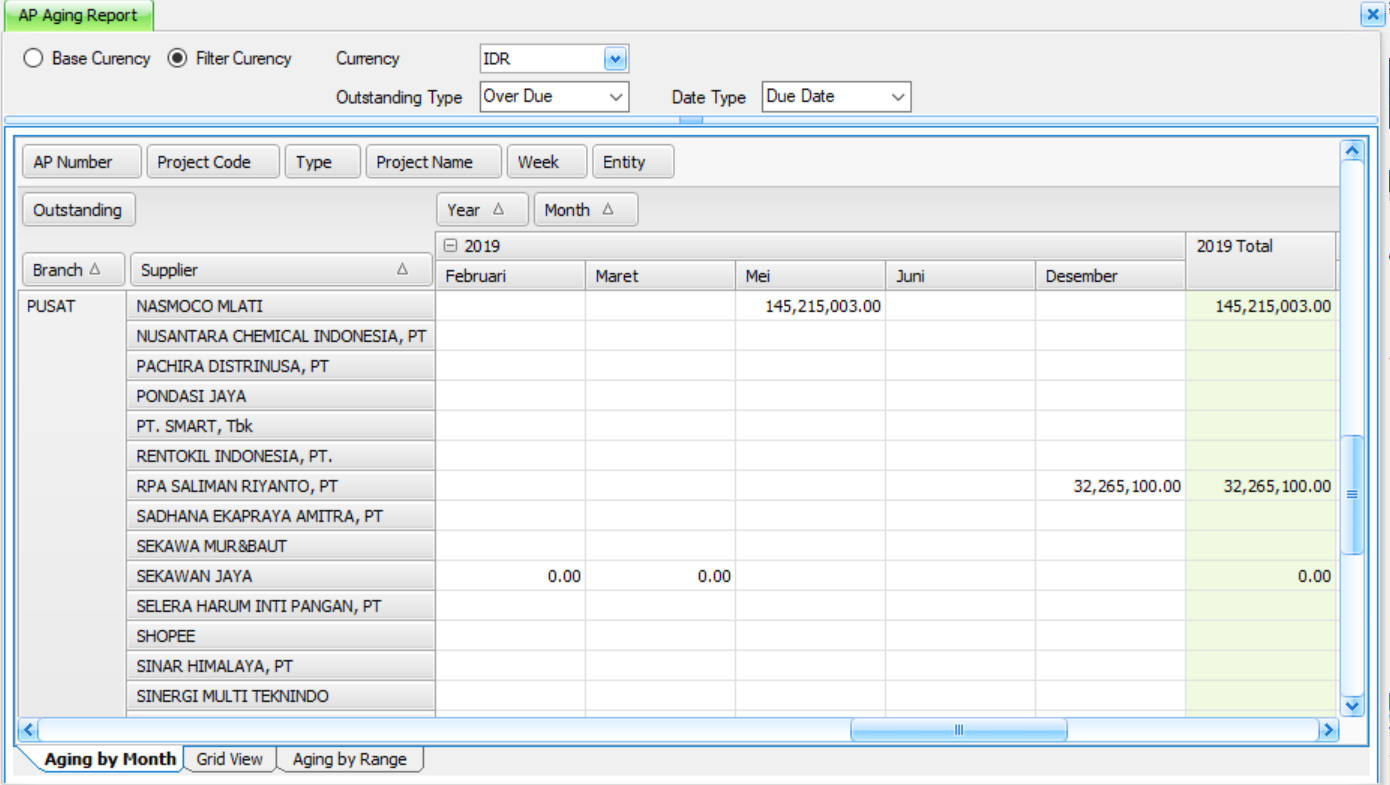Click the horizontal scrollbar left arrow
The width and height of the screenshot is (1390, 785).
coord(28,730)
